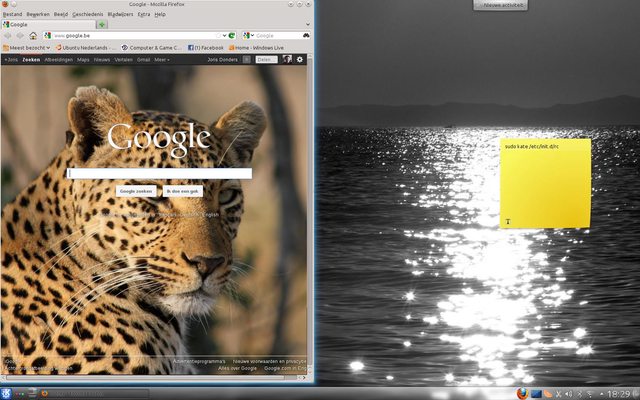Click the yellow sticky note text 'sudo kate /etc/init.d/rc'
The height and width of the screenshot is (400, 640).
[x=531, y=146]
